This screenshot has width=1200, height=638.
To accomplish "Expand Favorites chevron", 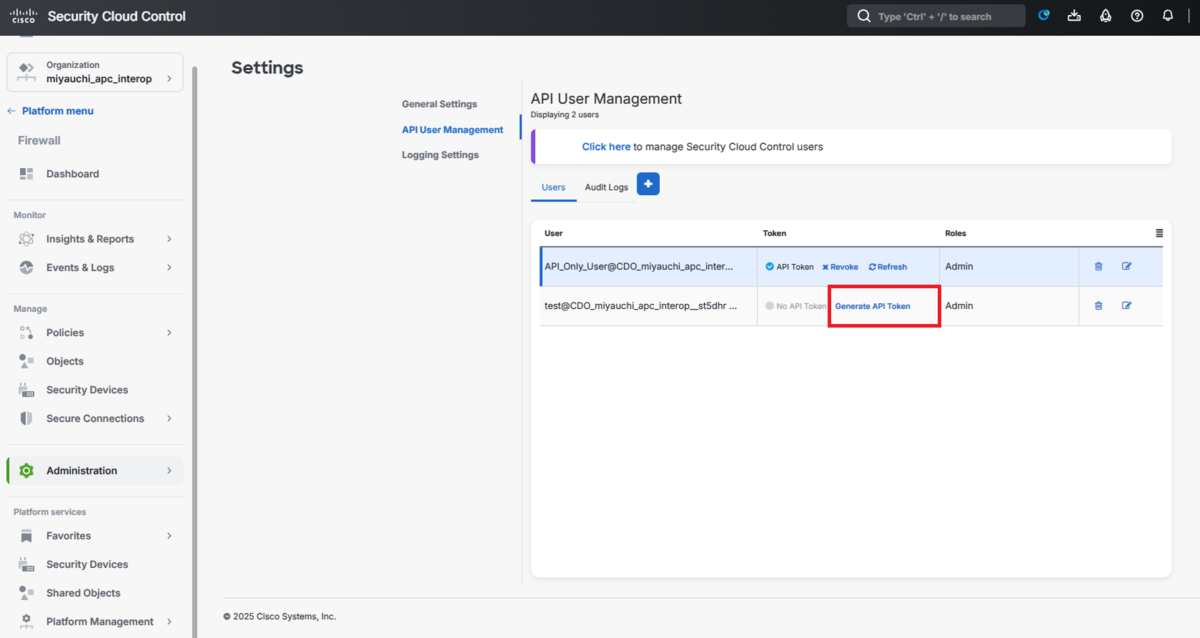I will (x=169, y=536).
